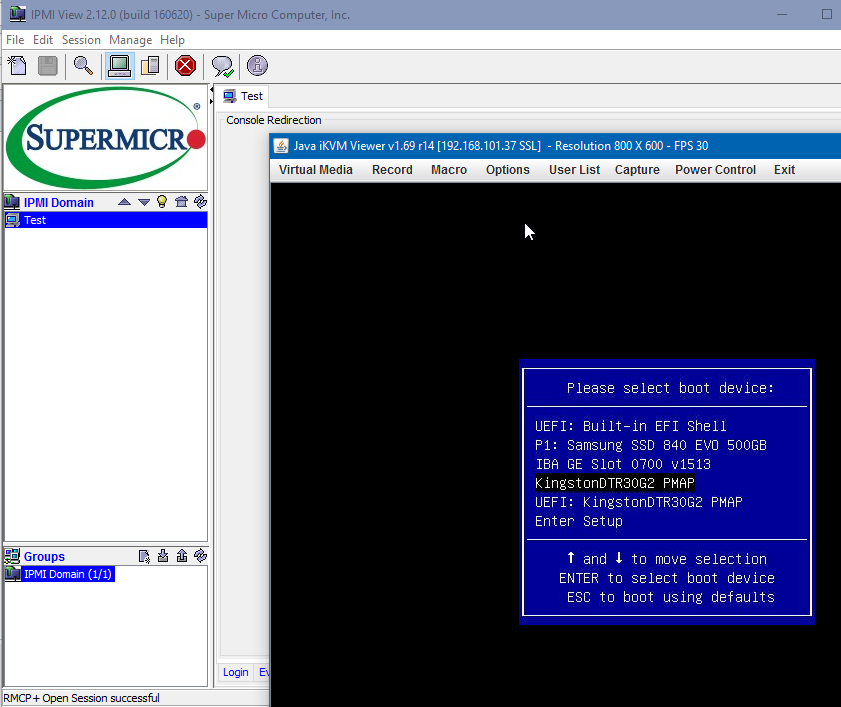Open the Edit menu
The height and width of the screenshot is (707, 841).
coord(43,40)
